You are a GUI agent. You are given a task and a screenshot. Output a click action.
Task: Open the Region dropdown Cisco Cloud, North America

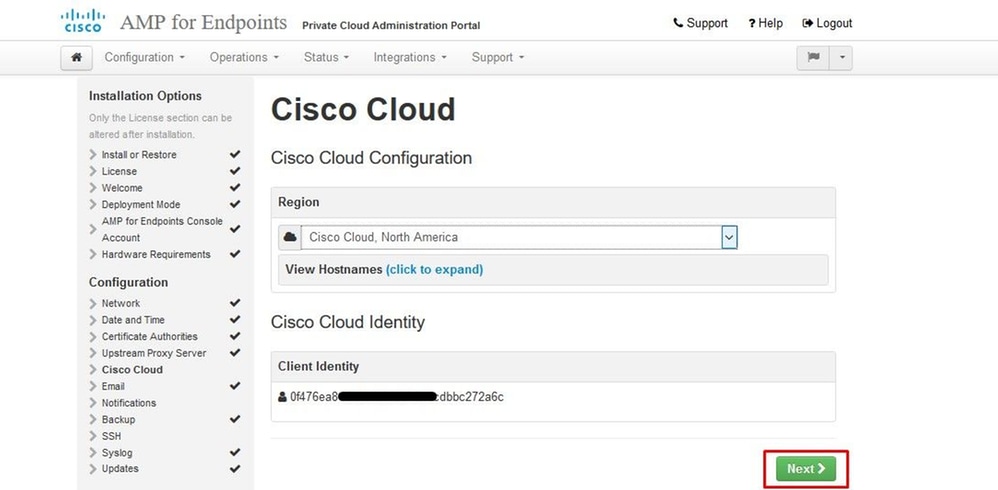519,237
